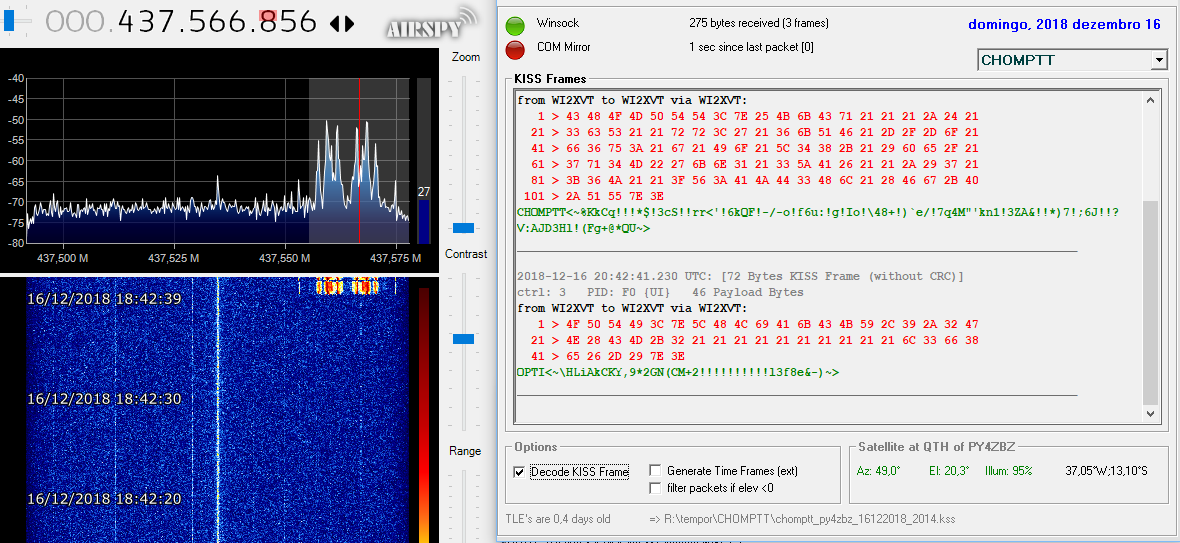Click the right arrow beside the frequency
The width and height of the screenshot is (1180, 543).
tap(349, 23)
